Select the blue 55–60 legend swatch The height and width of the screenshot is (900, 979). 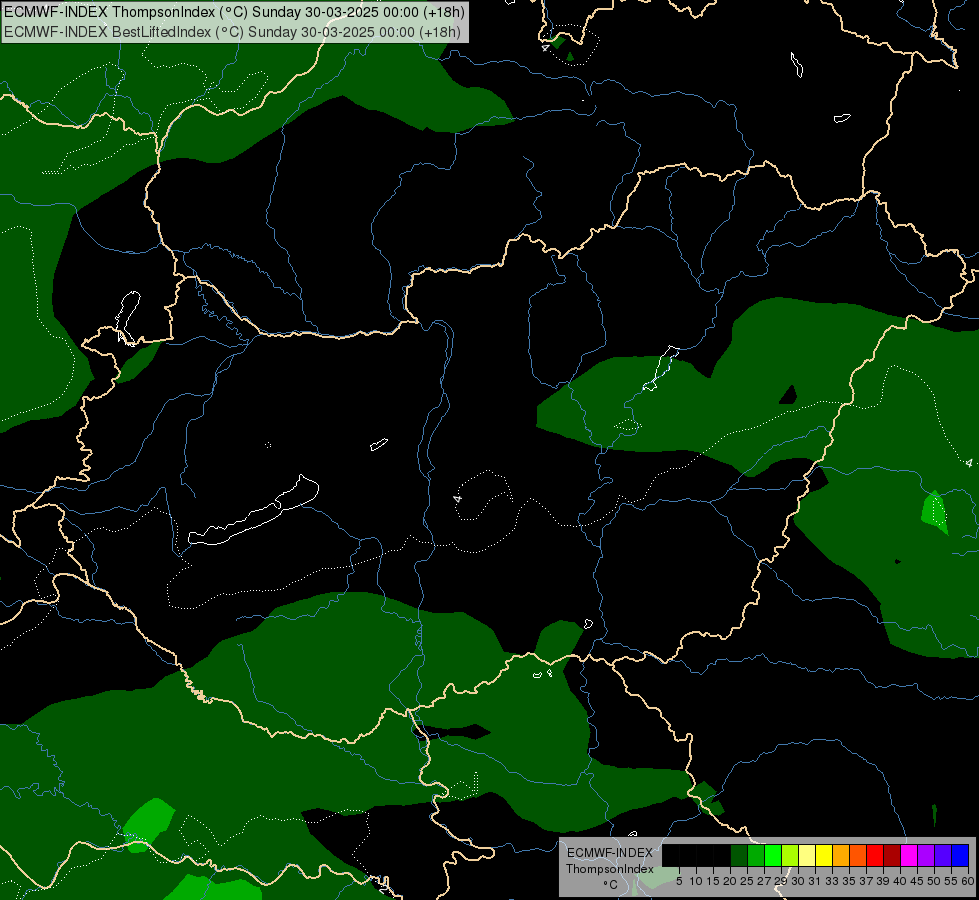[960, 855]
